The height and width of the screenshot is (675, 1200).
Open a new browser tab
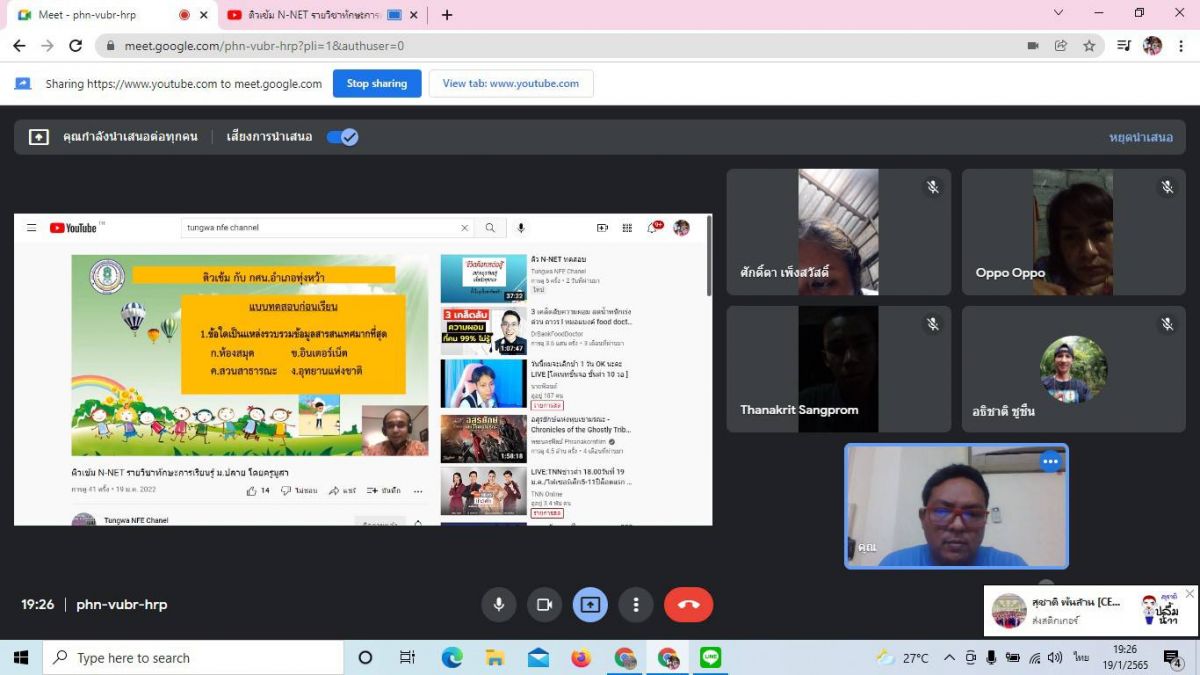(x=447, y=15)
